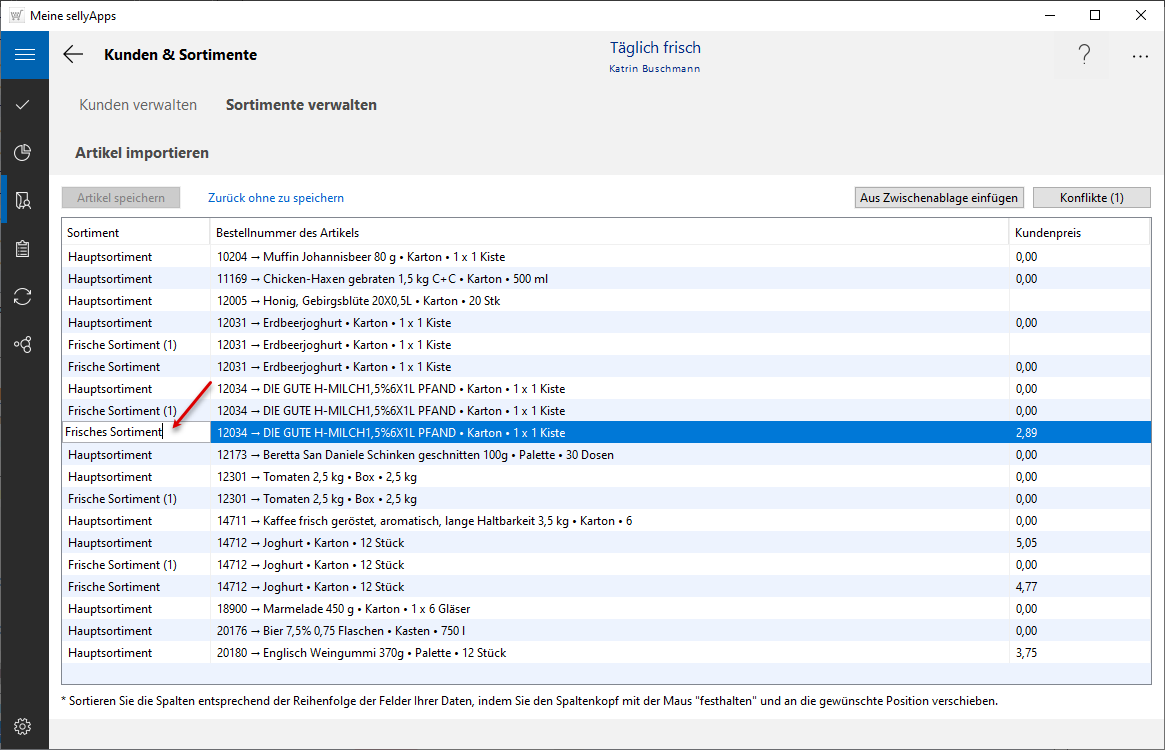Open the Konflikte (1) button
This screenshot has height=750, width=1165.
1091,198
